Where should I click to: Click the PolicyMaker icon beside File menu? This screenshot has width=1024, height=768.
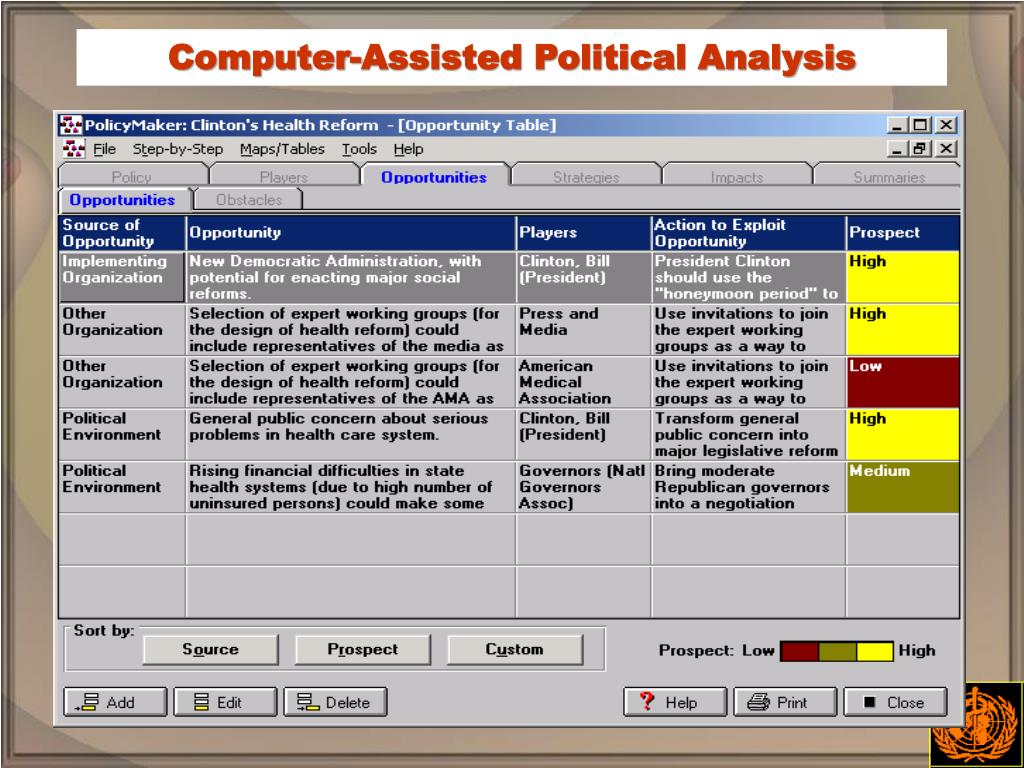73,149
